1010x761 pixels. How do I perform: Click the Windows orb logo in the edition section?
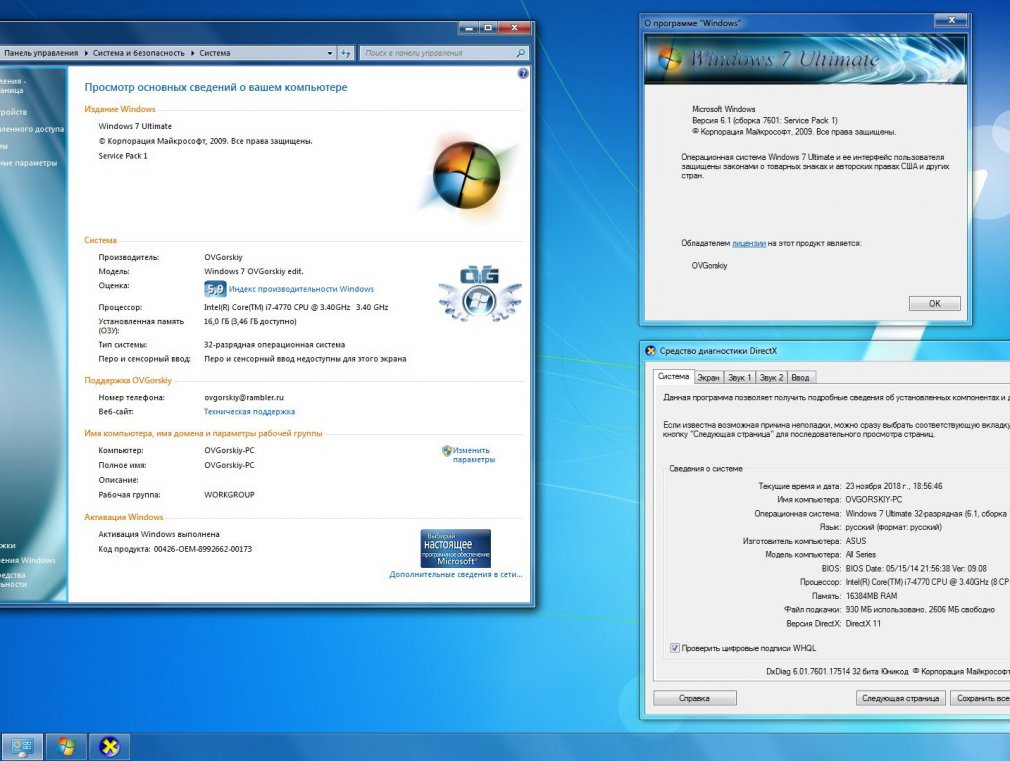tap(466, 175)
